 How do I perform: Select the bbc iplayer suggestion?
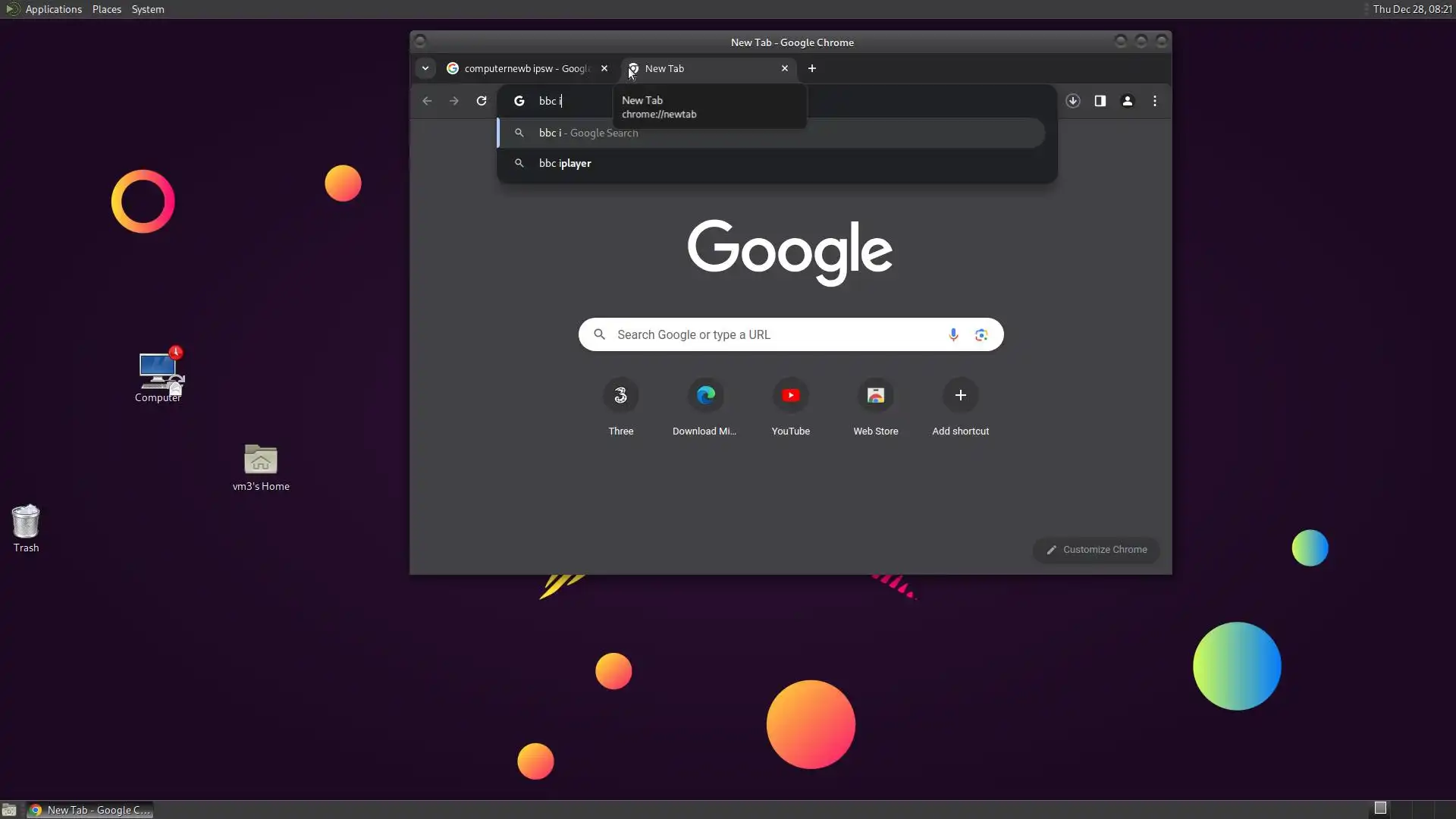565,163
